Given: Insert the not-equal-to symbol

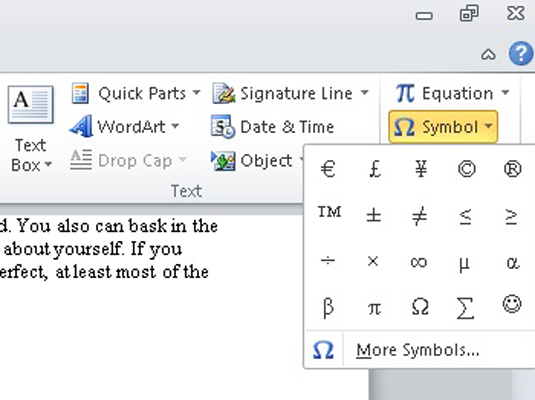Looking at the screenshot, I should pos(420,216).
